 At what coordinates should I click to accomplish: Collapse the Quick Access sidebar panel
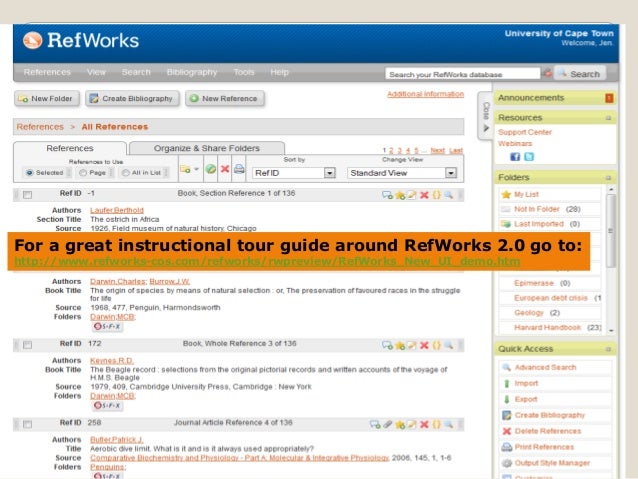tap(608, 349)
